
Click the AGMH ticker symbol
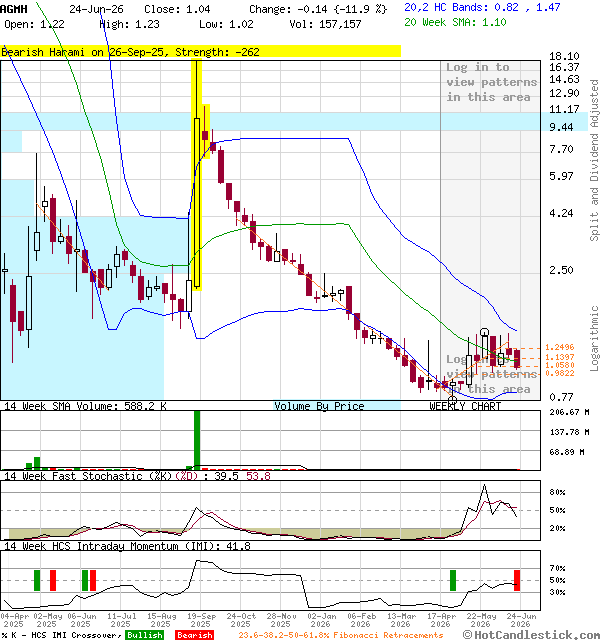[14, 9]
